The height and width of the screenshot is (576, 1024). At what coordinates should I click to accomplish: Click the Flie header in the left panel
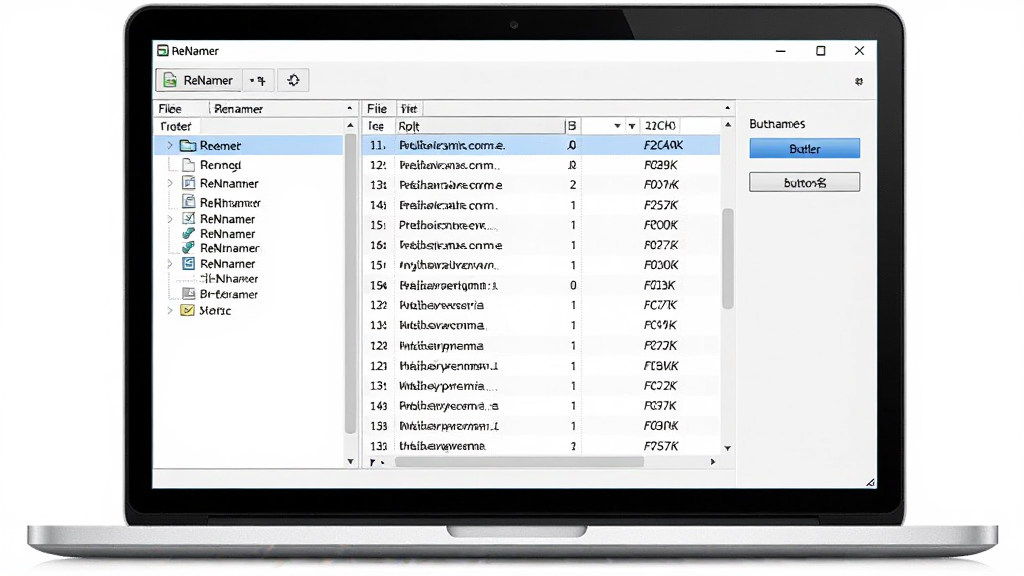click(170, 108)
